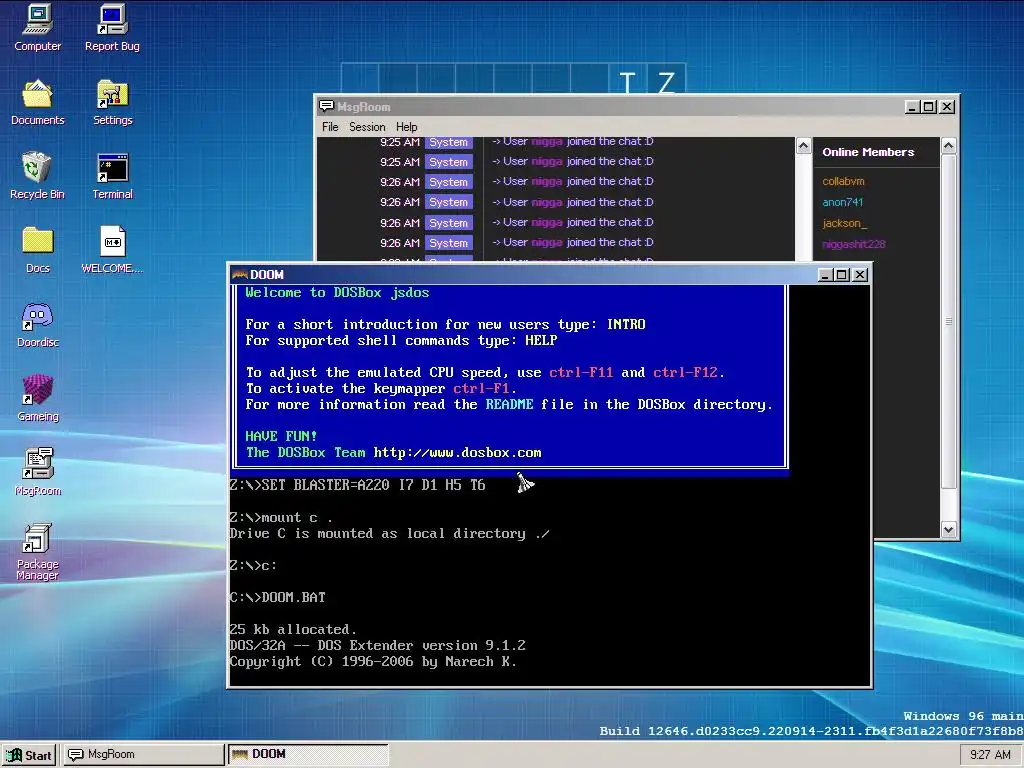Click the MsgRoom window title bar icon
This screenshot has width=1024, height=768.
tap(326, 106)
